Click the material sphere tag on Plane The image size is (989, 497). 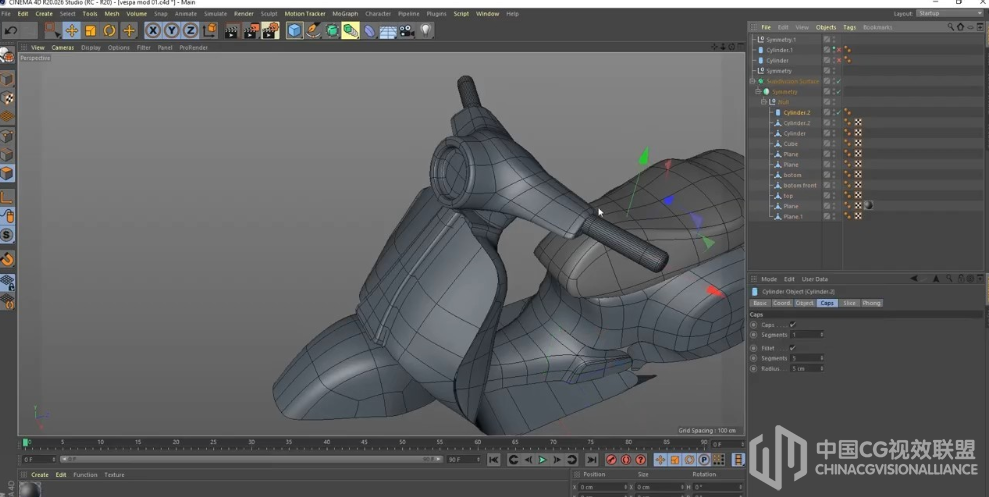point(868,206)
